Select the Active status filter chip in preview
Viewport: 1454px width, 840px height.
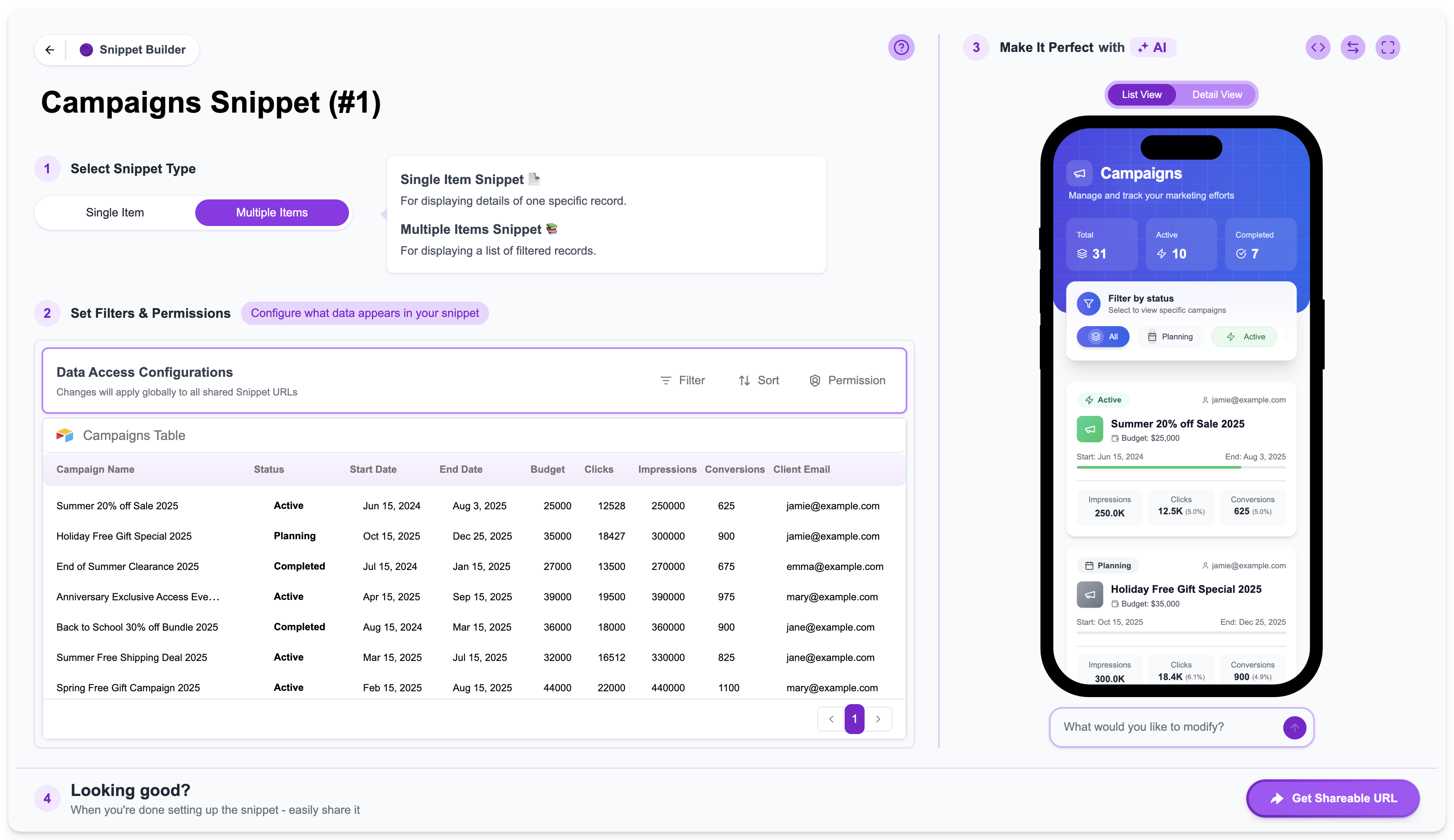pos(1244,336)
